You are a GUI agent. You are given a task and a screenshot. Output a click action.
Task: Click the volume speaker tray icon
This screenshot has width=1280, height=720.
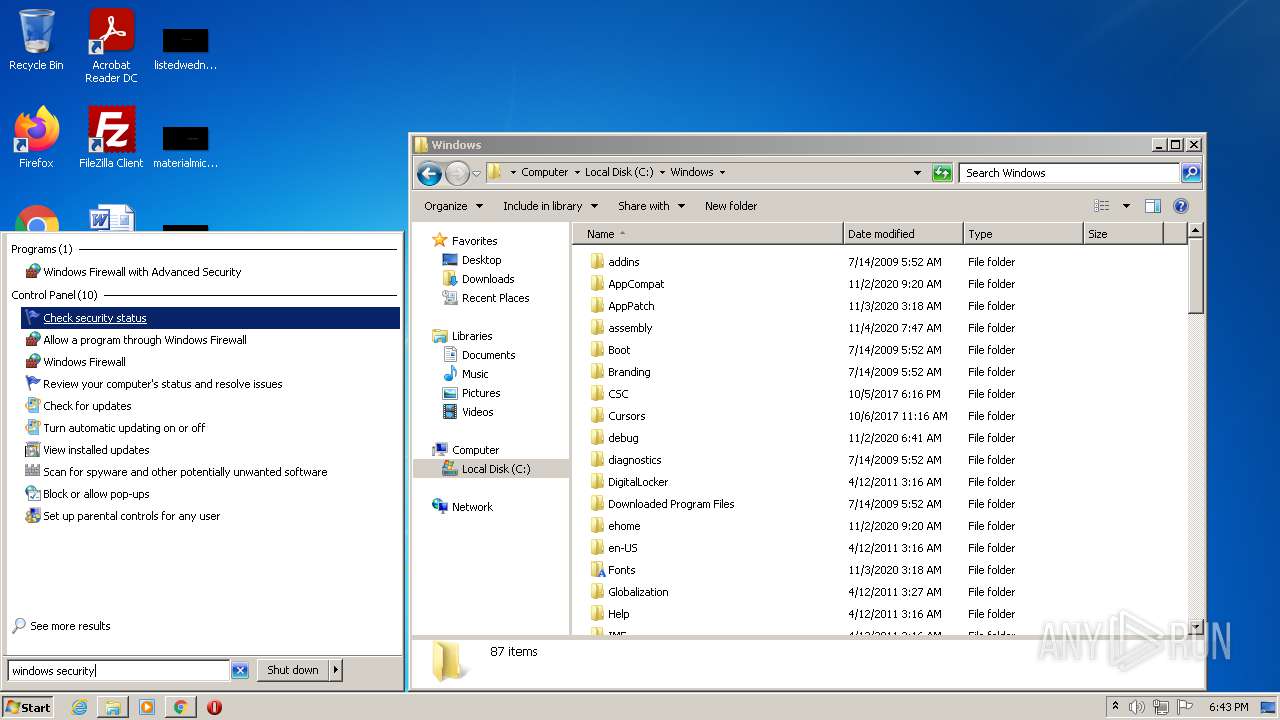(1137, 707)
